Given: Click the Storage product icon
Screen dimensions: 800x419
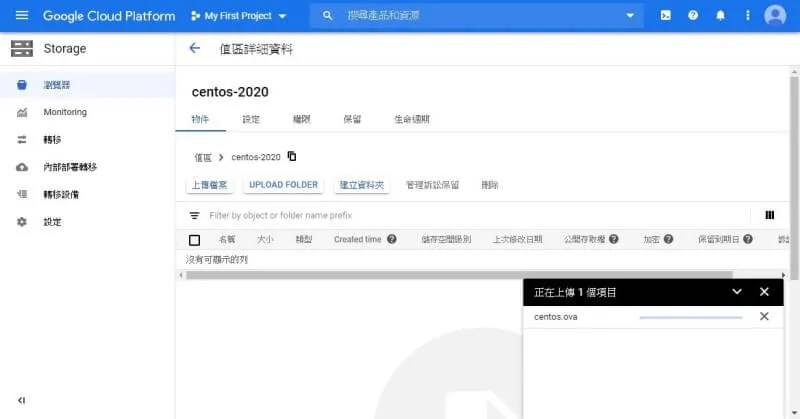Looking at the screenshot, I should 22,48.
